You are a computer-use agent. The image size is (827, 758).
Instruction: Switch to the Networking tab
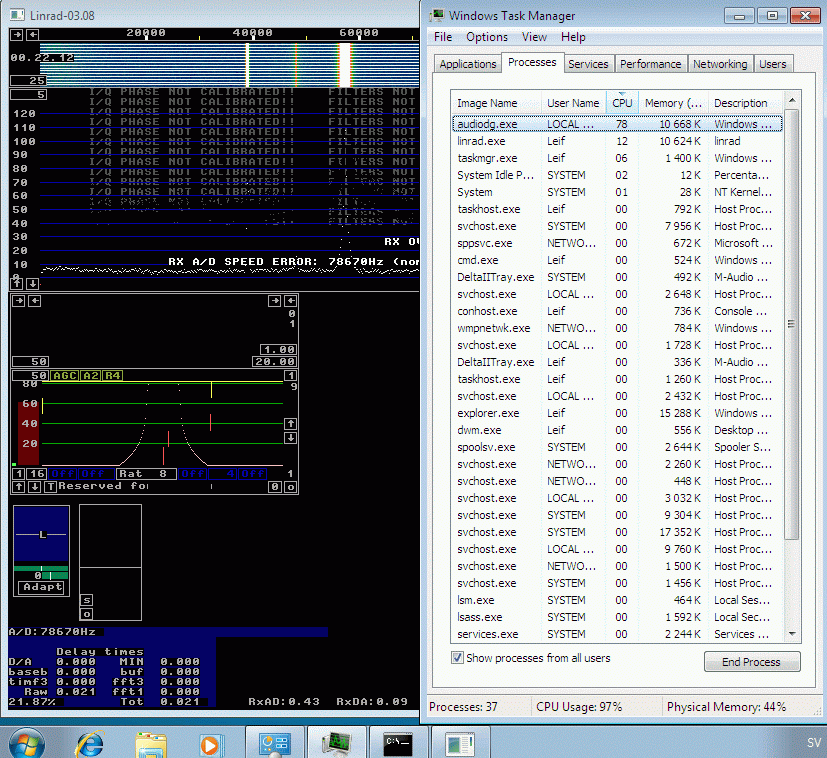[x=720, y=64]
